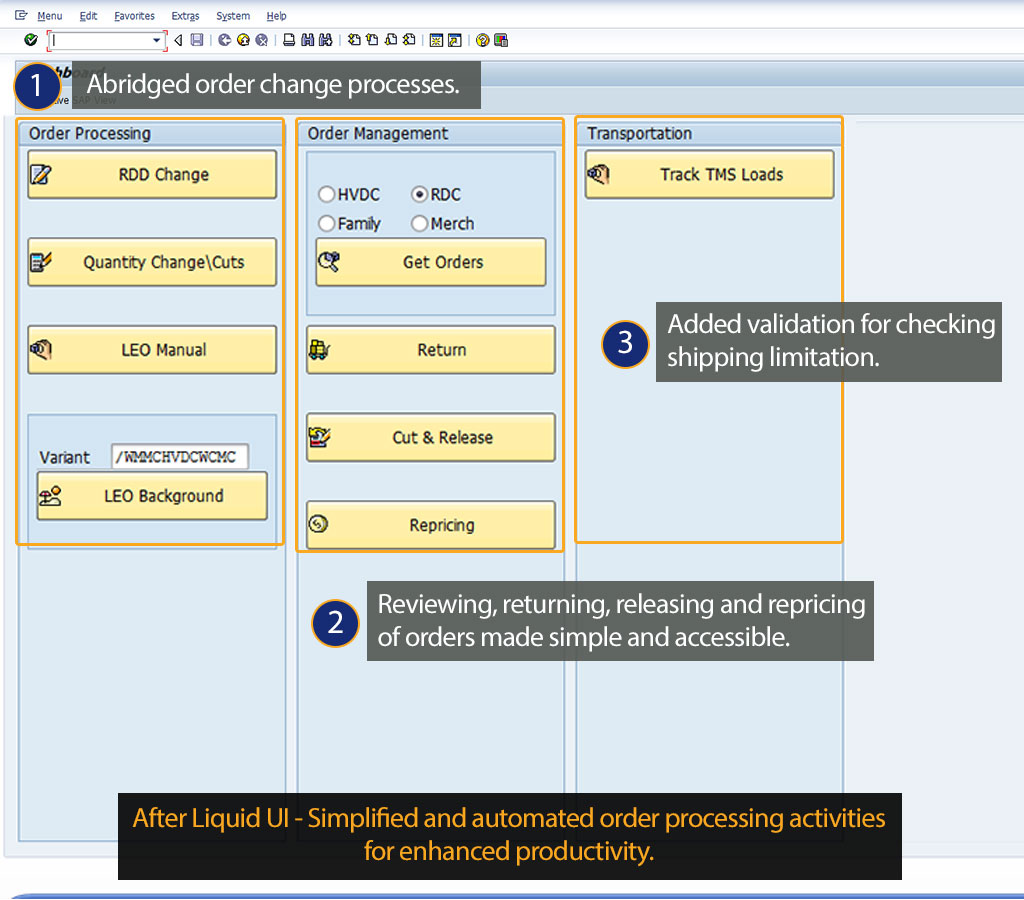The image size is (1024, 900).
Task: Click the green Enter checkmark icon
Action: point(31,40)
